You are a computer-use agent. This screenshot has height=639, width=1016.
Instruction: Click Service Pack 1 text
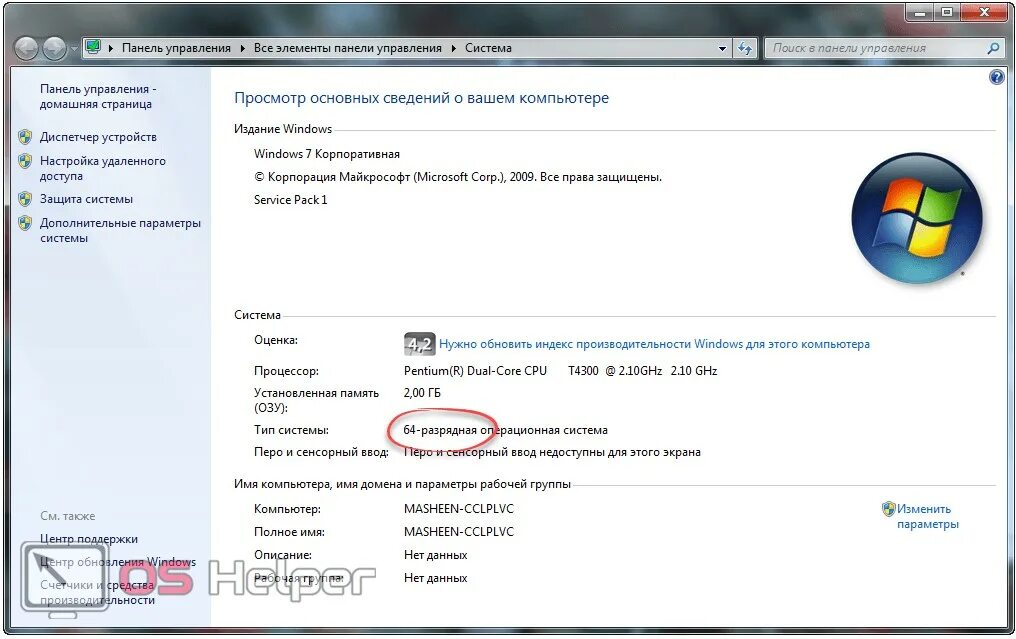click(x=290, y=200)
